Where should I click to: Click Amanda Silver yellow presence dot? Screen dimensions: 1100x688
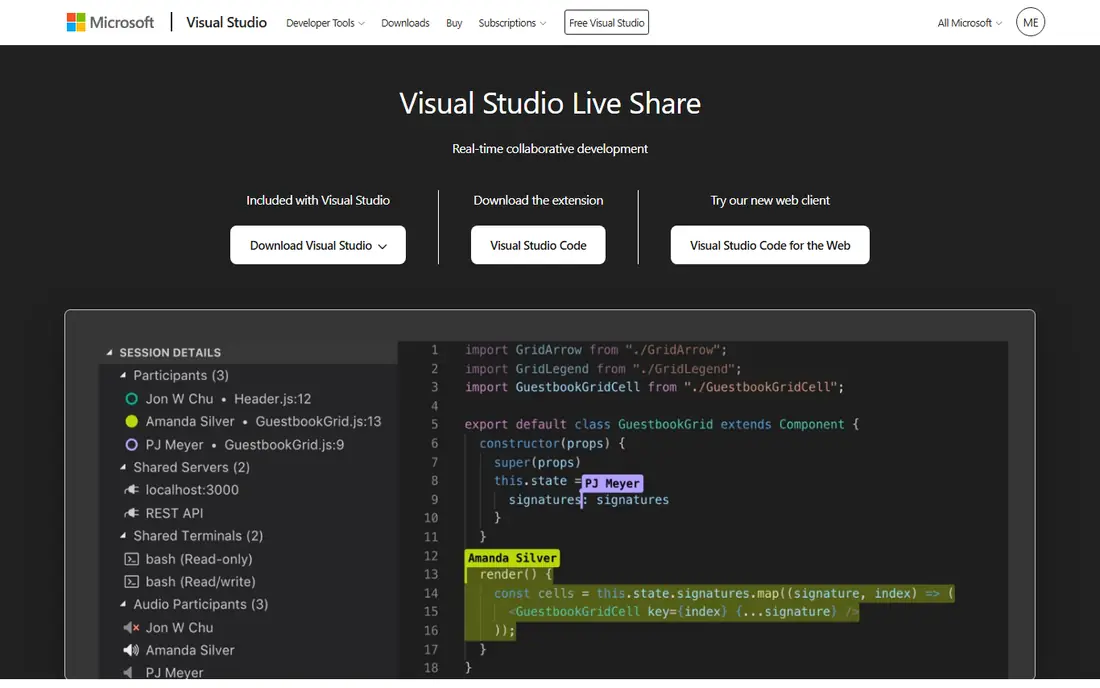(x=131, y=421)
